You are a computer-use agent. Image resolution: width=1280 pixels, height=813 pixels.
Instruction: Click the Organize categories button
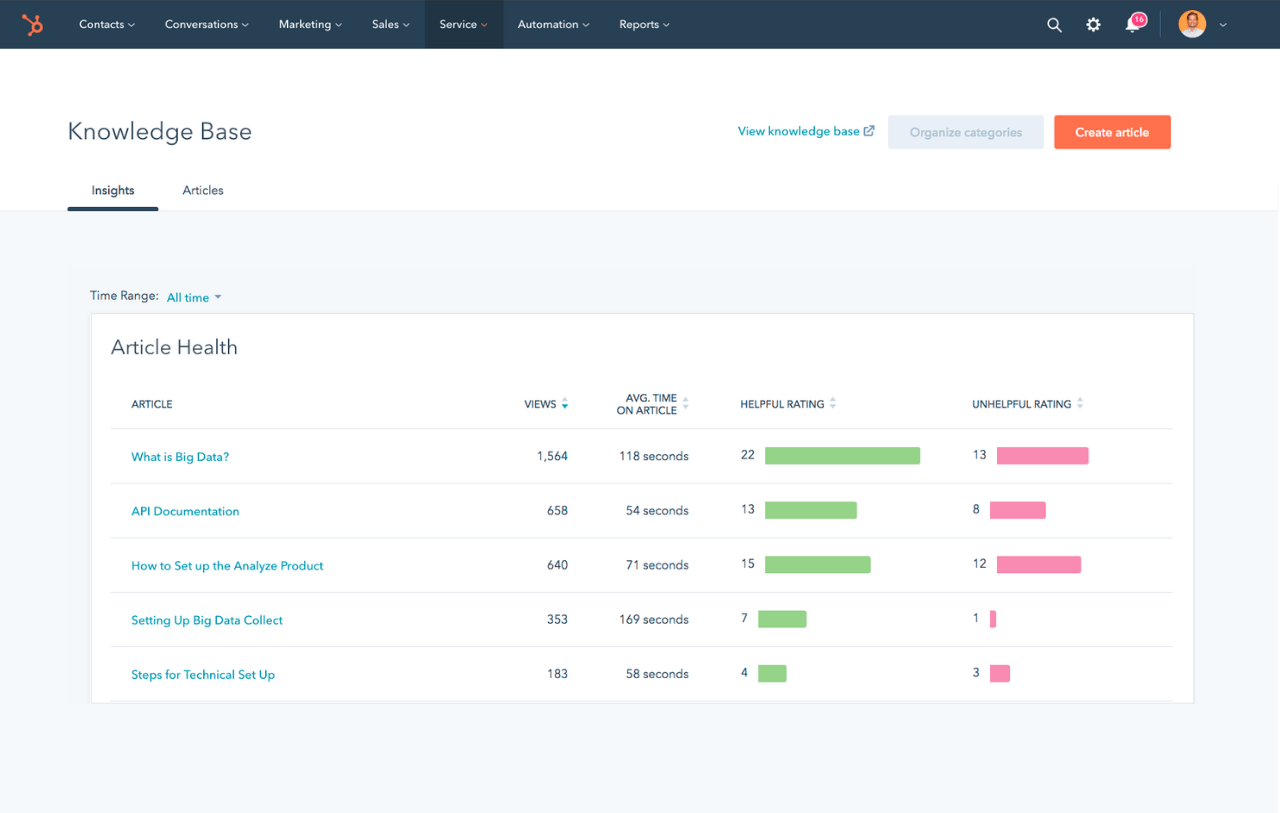click(x=965, y=131)
